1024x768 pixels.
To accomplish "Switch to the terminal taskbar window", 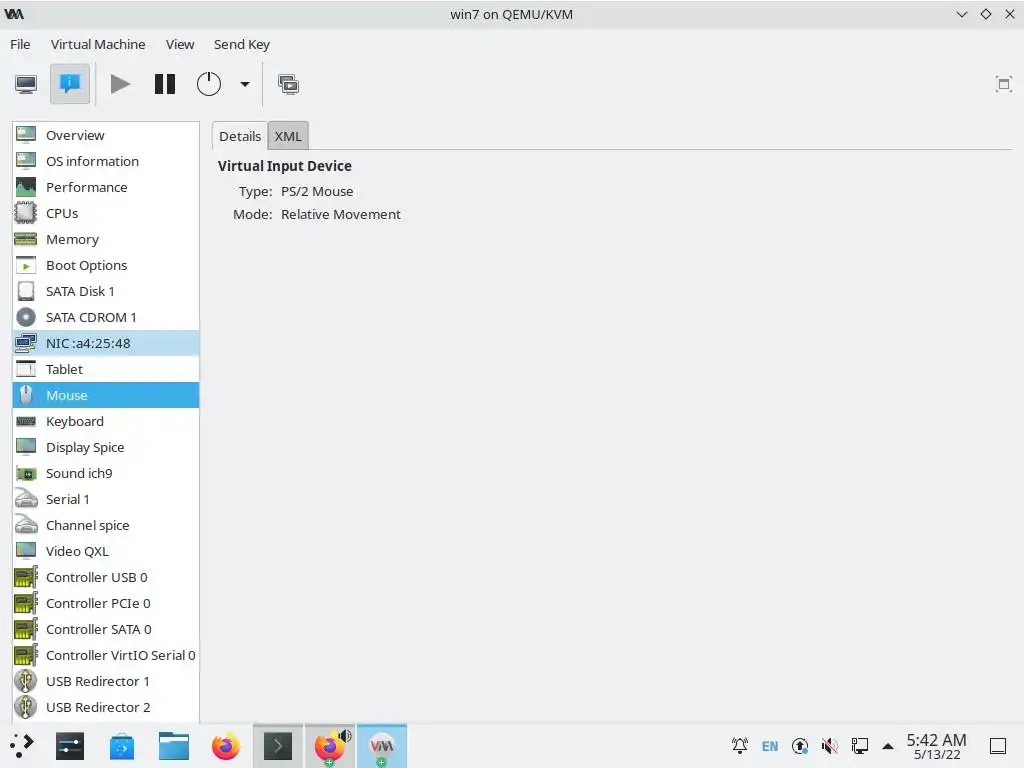I will 278,746.
